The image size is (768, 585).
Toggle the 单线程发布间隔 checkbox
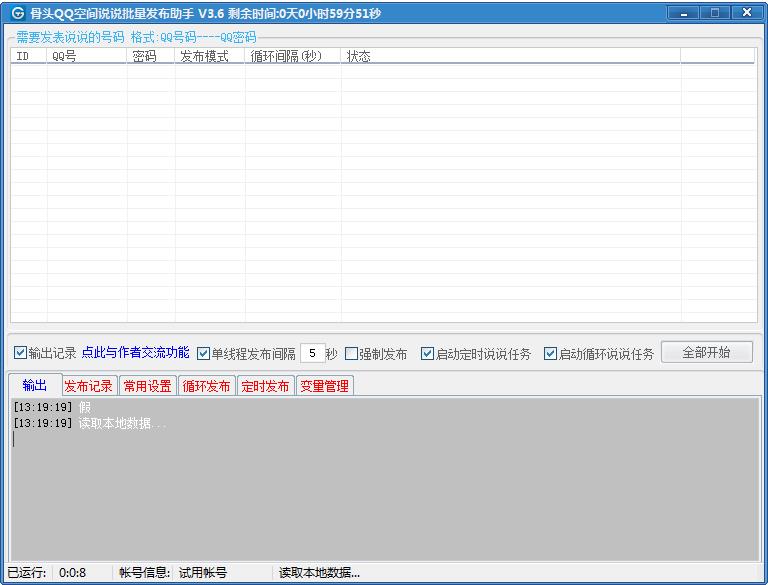point(204,353)
